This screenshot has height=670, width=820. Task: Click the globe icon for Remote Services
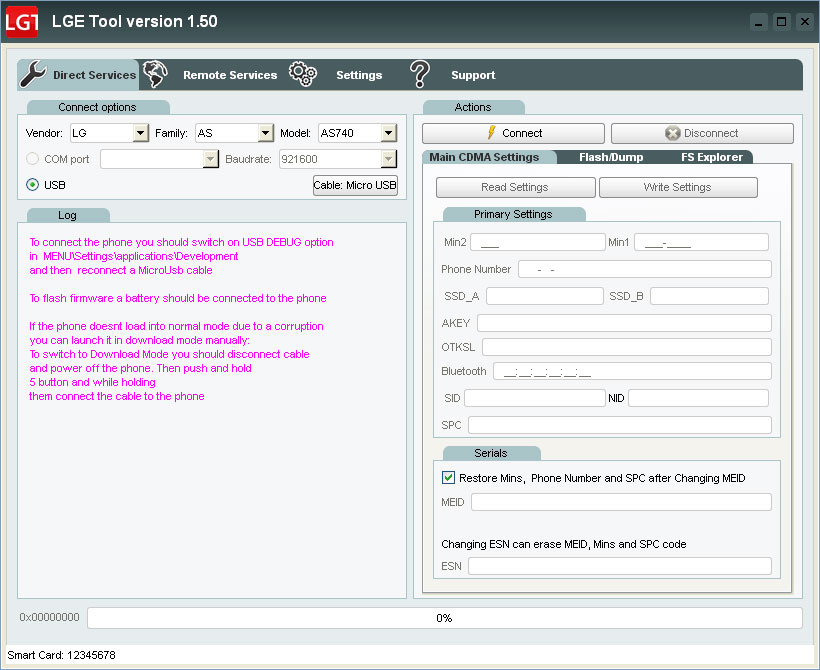[x=155, y=74]
